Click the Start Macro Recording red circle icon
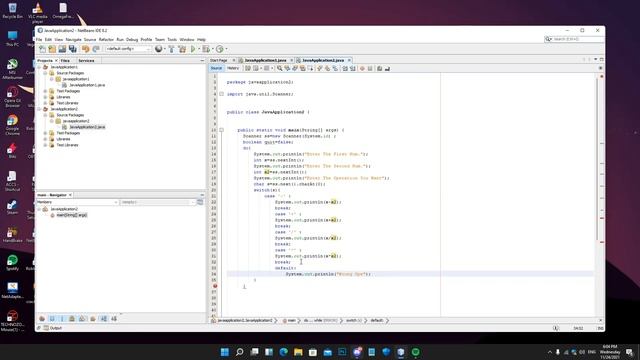This screenshot has width=640, height=360. coord(362,69)
